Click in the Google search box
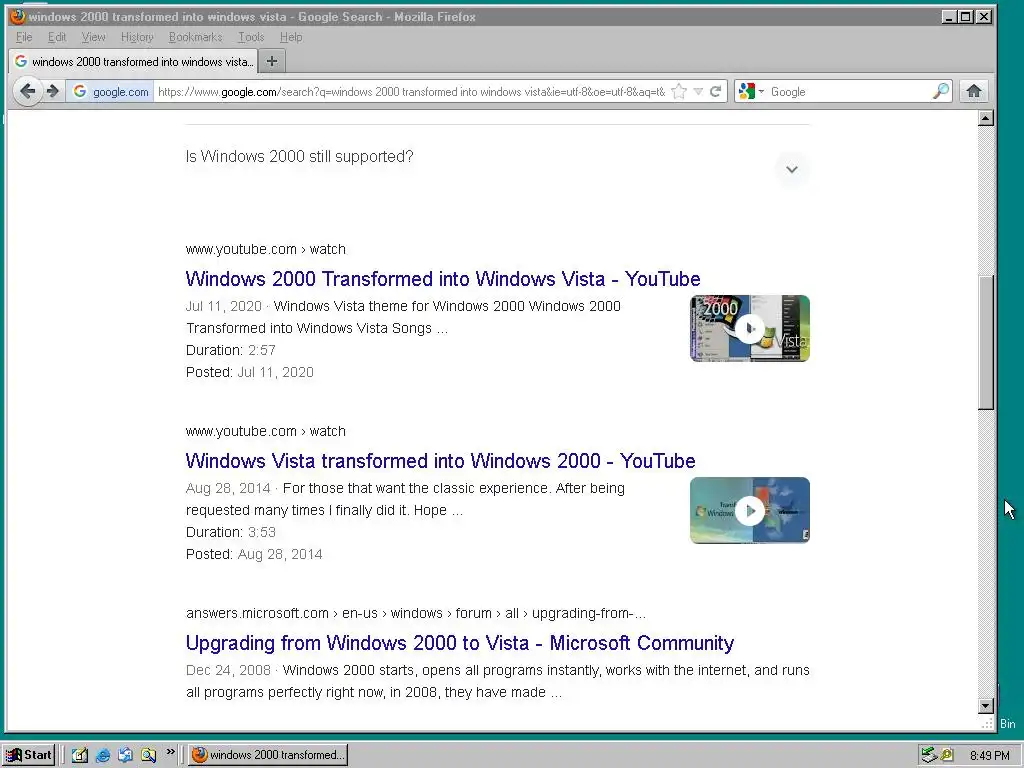Image resolution: width=1024 pixels, height=768 pixels. (x=849, y=91)
